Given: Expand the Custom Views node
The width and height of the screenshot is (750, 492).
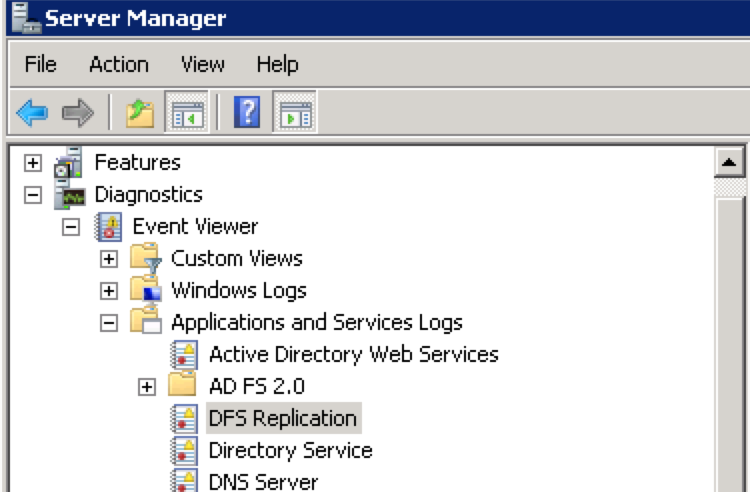Looking at the screenshot, I should point(109,259).
